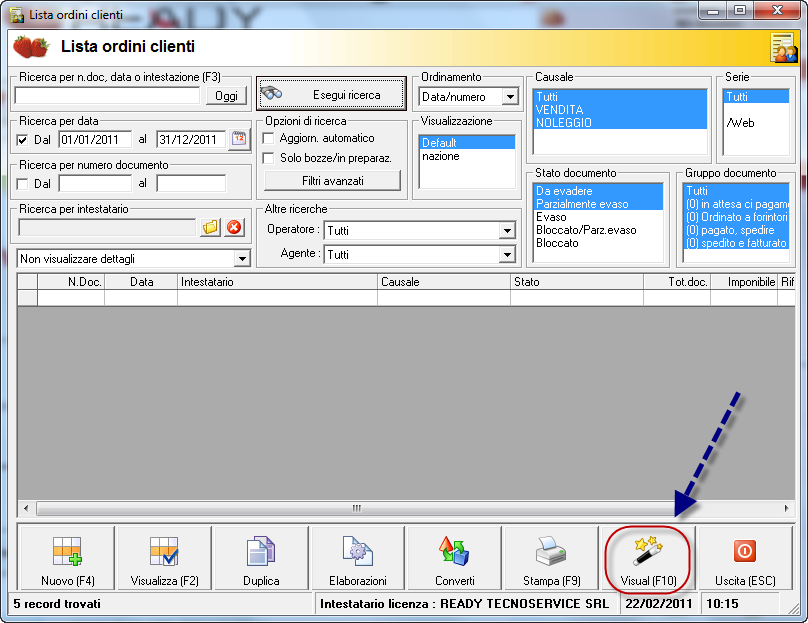Click the Nuovo (F4) new order button
The width and height of the screenshot is (808, 623).
(67, 558)
